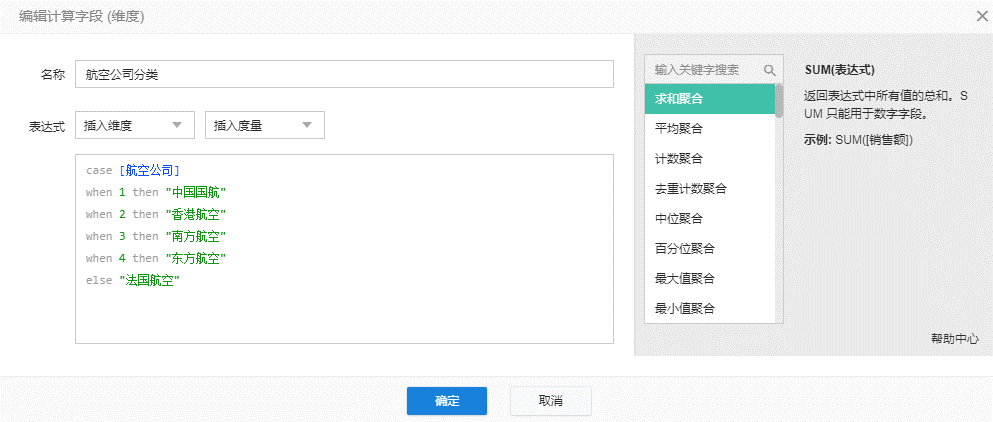Select 平均聚合 function
993x422 pixels.
[x=709, y=129]
